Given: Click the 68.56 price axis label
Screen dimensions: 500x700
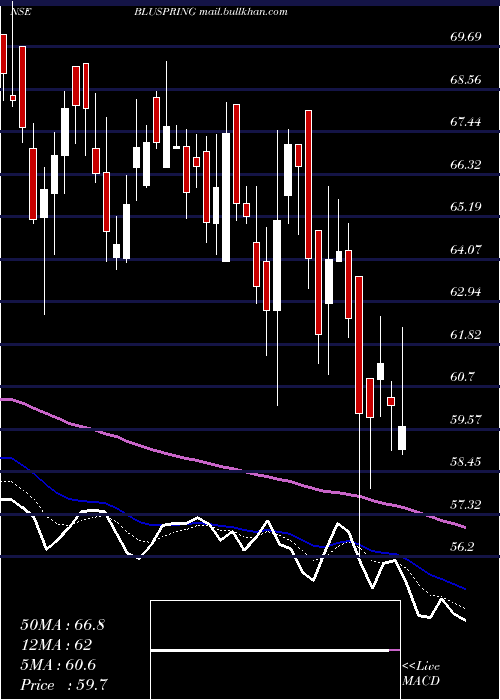Looking at the screenshot, I should (465, 80).
